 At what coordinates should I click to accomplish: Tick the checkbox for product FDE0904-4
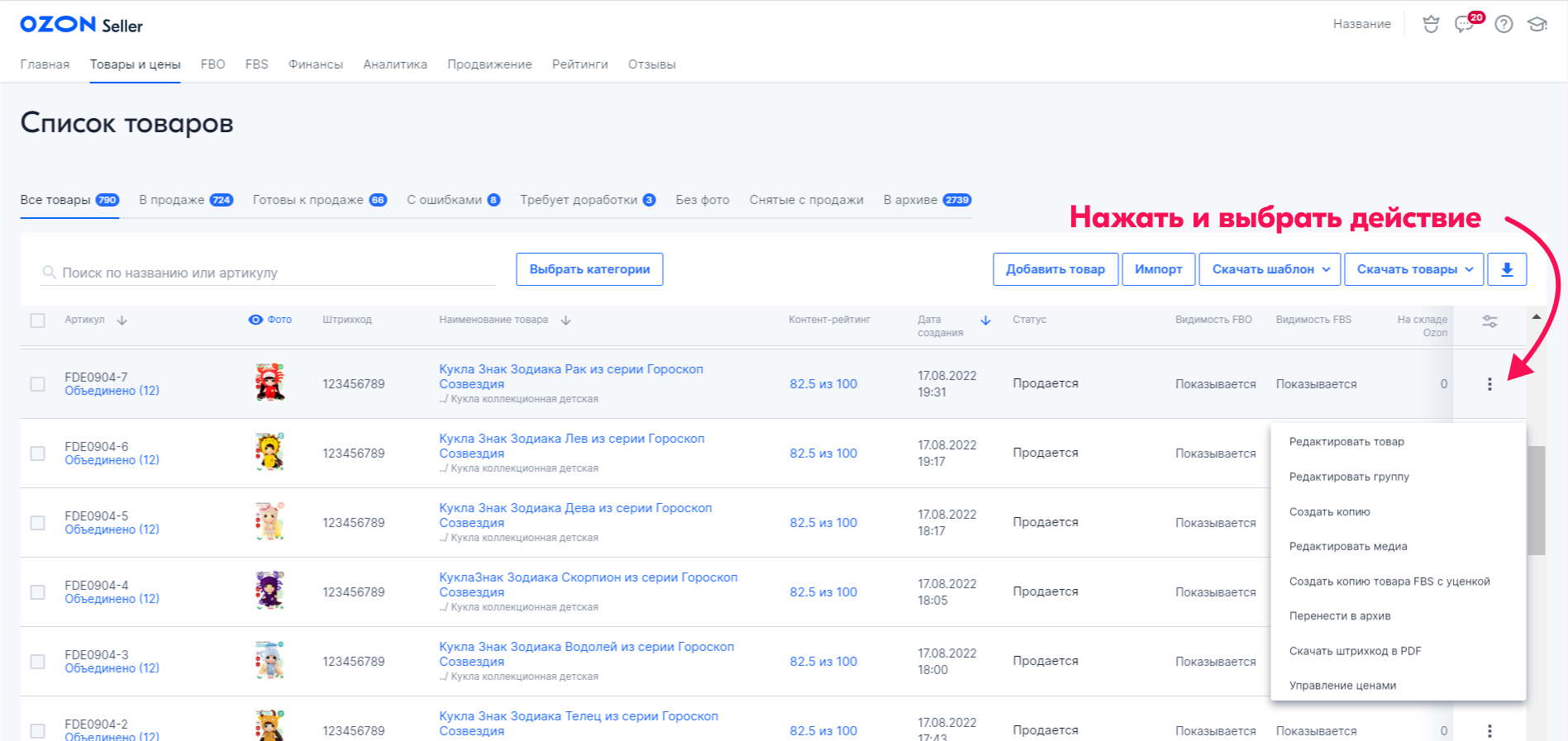click(x=38, y=592)
